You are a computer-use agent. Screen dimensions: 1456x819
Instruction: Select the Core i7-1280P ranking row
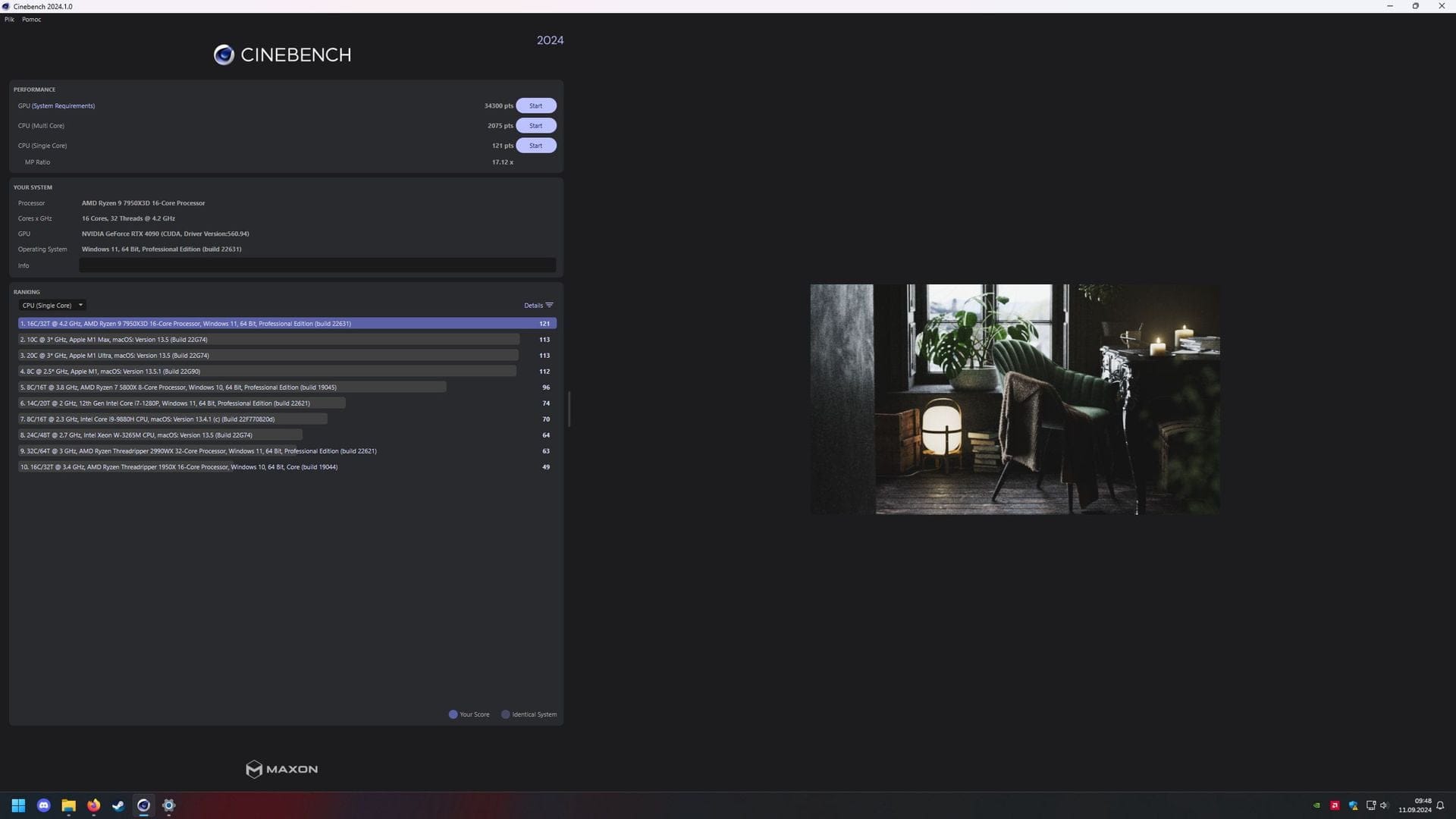[287, 403]
